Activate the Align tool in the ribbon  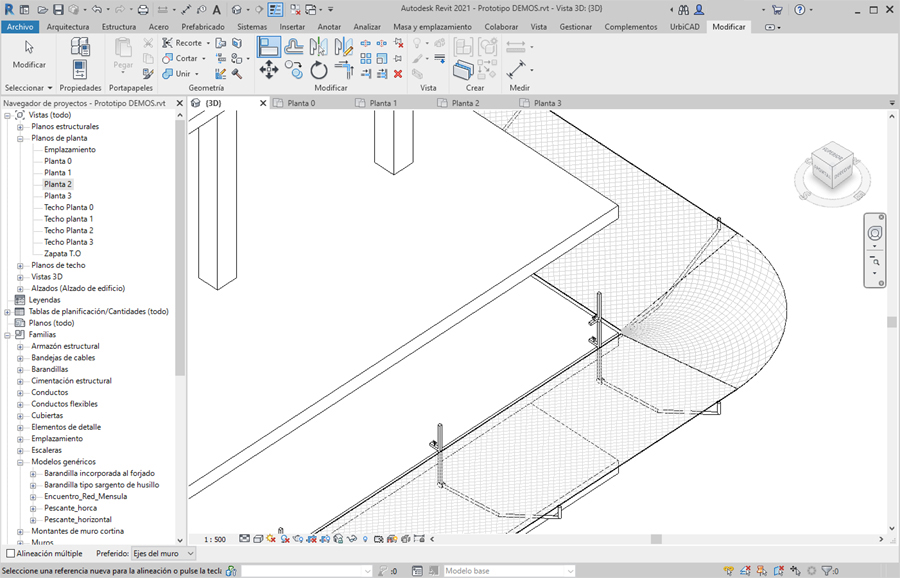[x=269, y=46]
